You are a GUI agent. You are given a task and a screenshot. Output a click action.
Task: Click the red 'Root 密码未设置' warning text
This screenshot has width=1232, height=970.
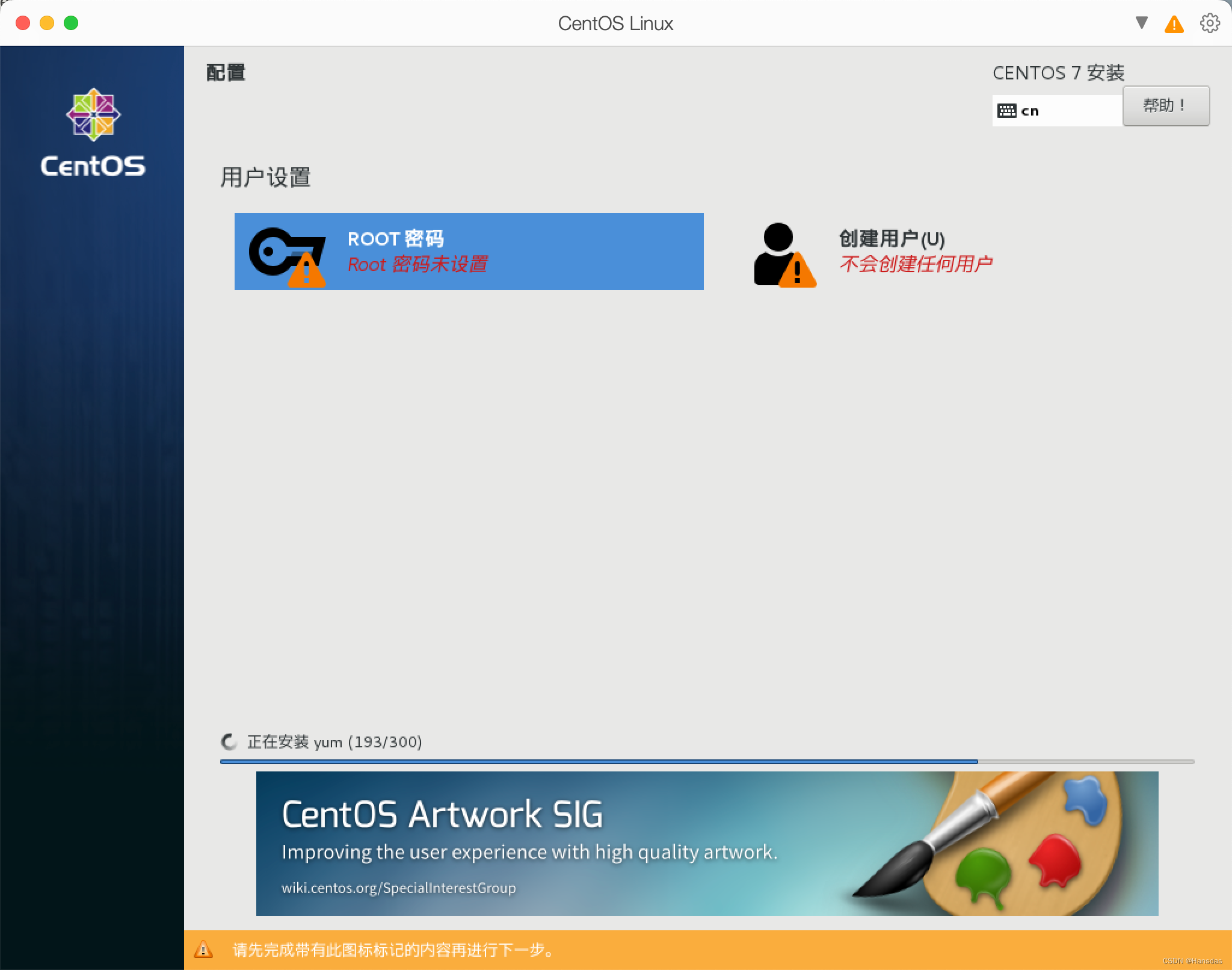click(x=417, y=264)
